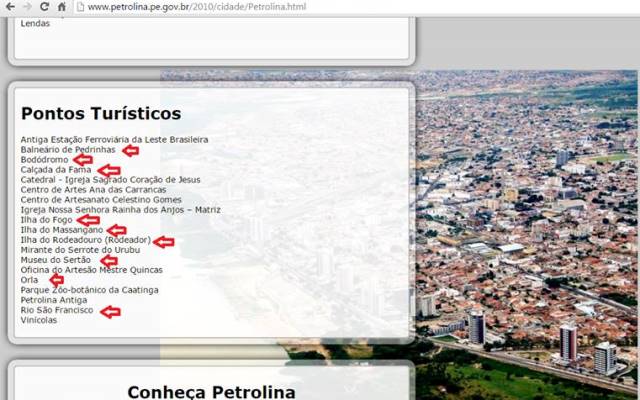
Task: Open the Lendas link
Action: [35, 23]
